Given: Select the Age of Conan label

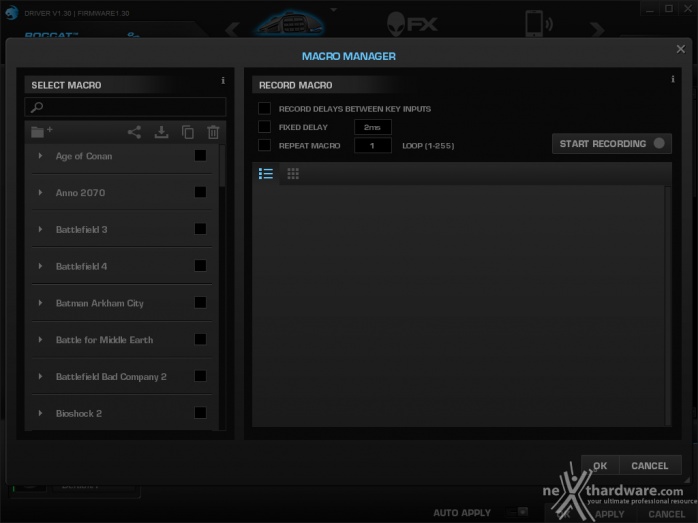Looking at the screenshot, I should pos(84,156).
